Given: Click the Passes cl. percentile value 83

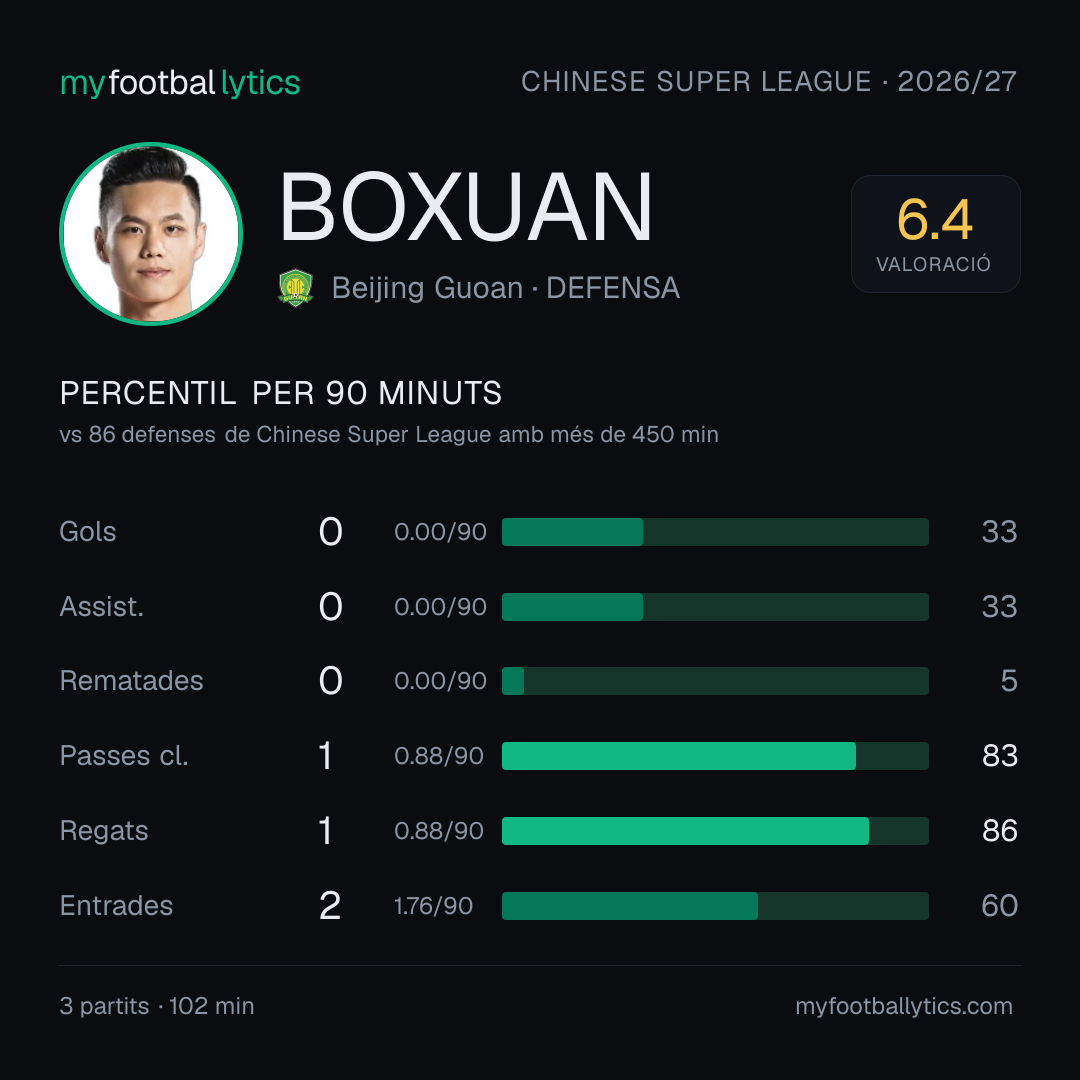Looking at the screenshot, I should (x=1000, y=756).
